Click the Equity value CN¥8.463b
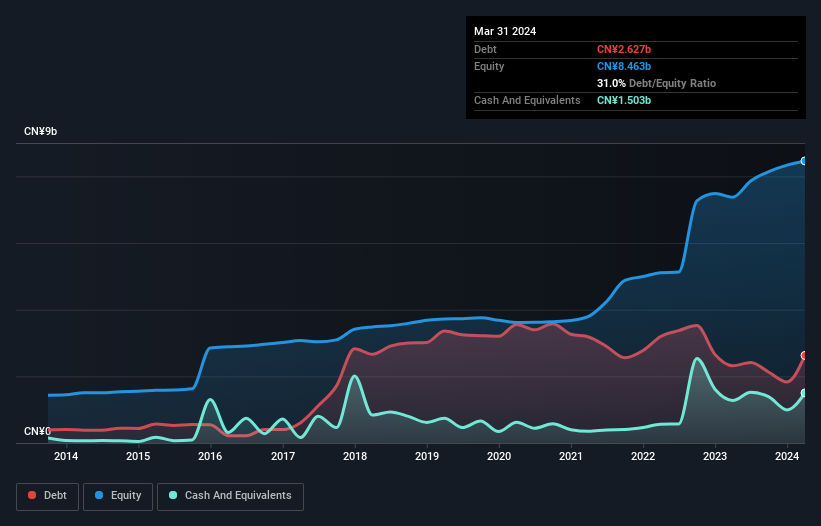Viewport: 821px width, 526px height. (x=624, y=66)
